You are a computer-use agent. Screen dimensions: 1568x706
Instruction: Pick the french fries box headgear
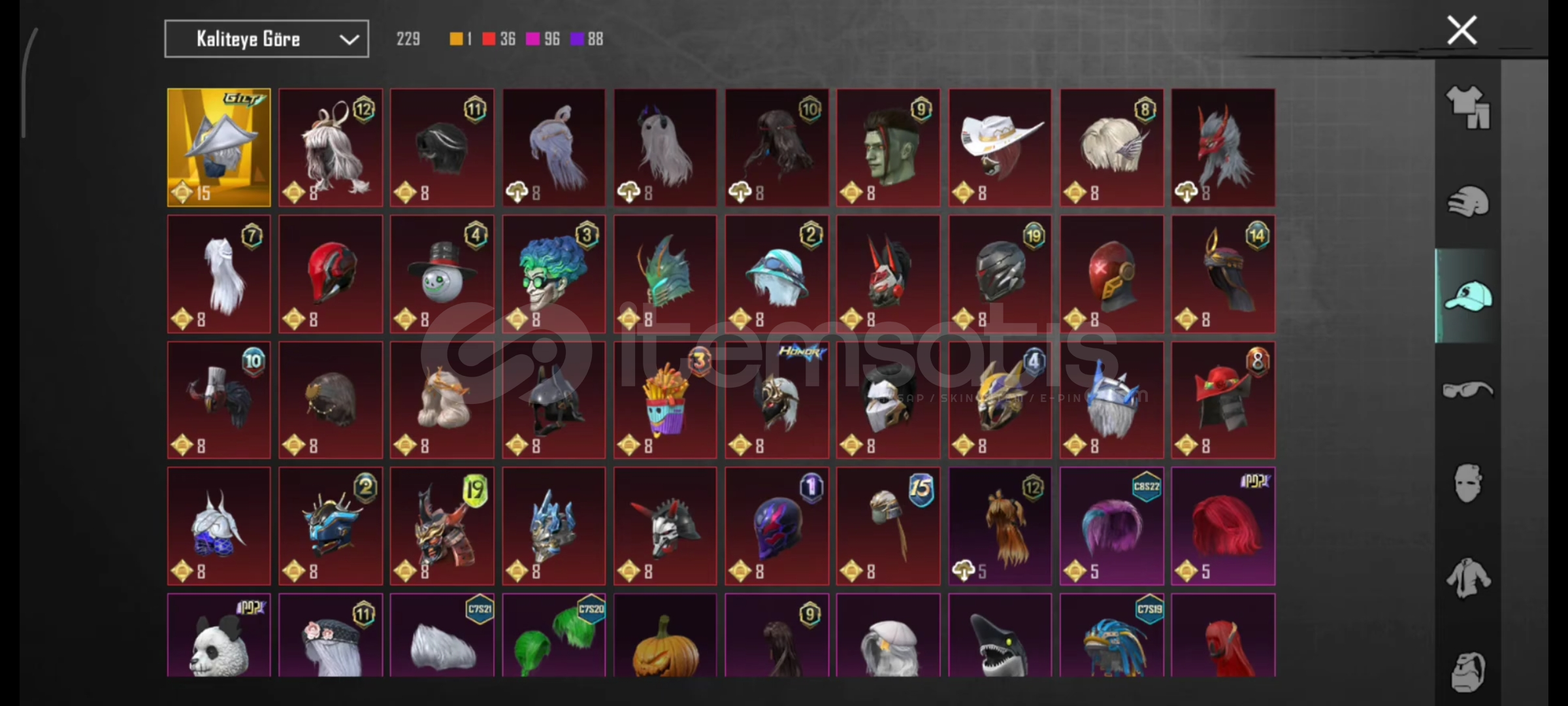(x=665, y=400)
